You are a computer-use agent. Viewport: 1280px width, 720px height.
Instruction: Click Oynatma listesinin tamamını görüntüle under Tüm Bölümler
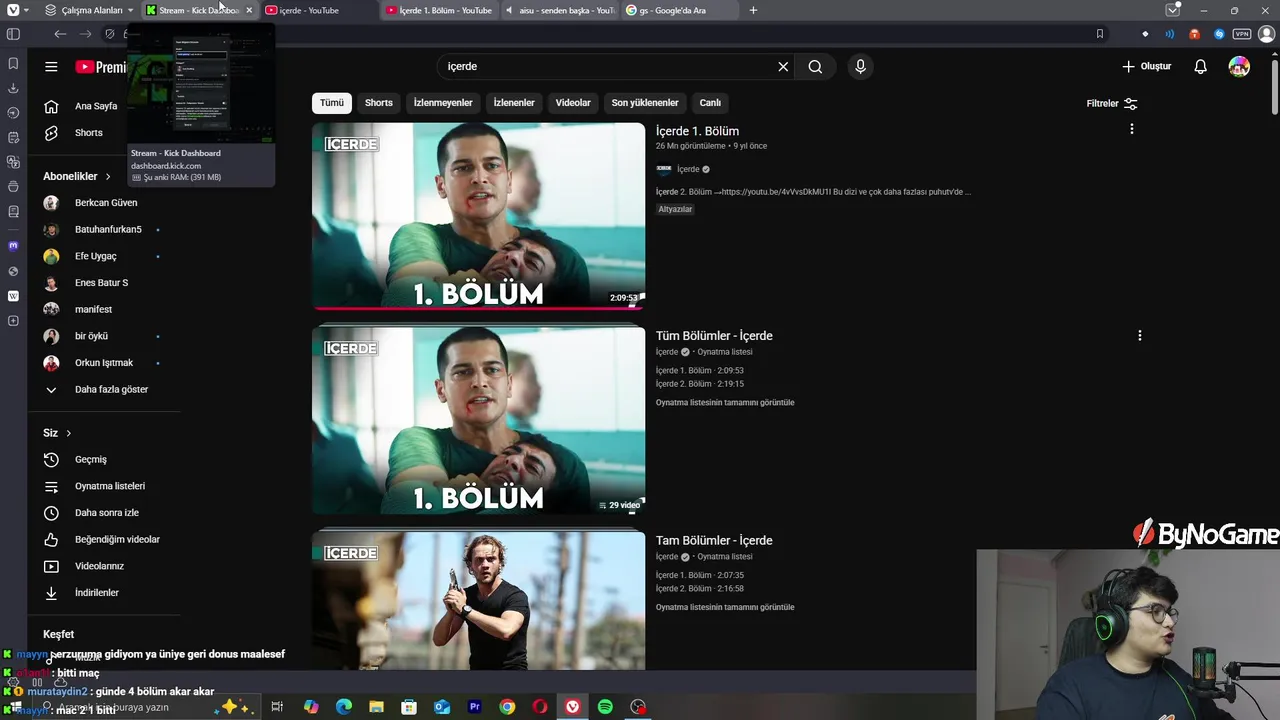point(725,403)
